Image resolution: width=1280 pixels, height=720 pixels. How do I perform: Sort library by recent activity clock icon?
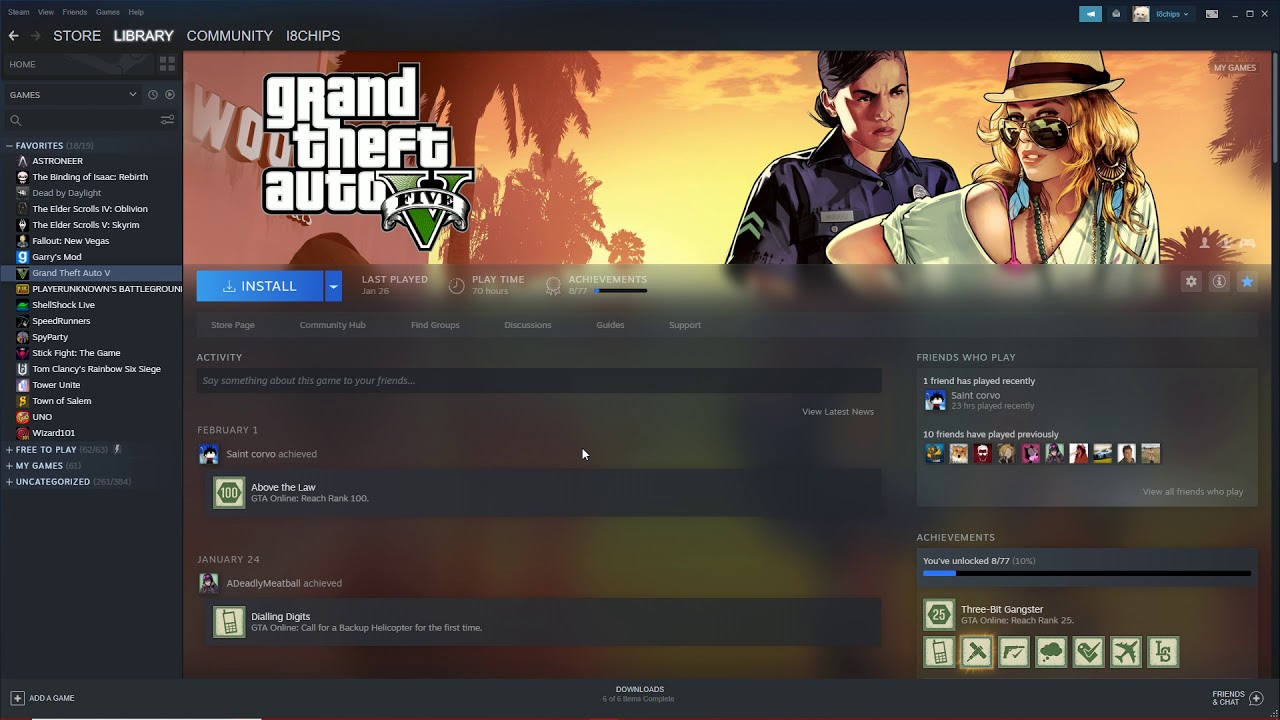tap(153, 94)
